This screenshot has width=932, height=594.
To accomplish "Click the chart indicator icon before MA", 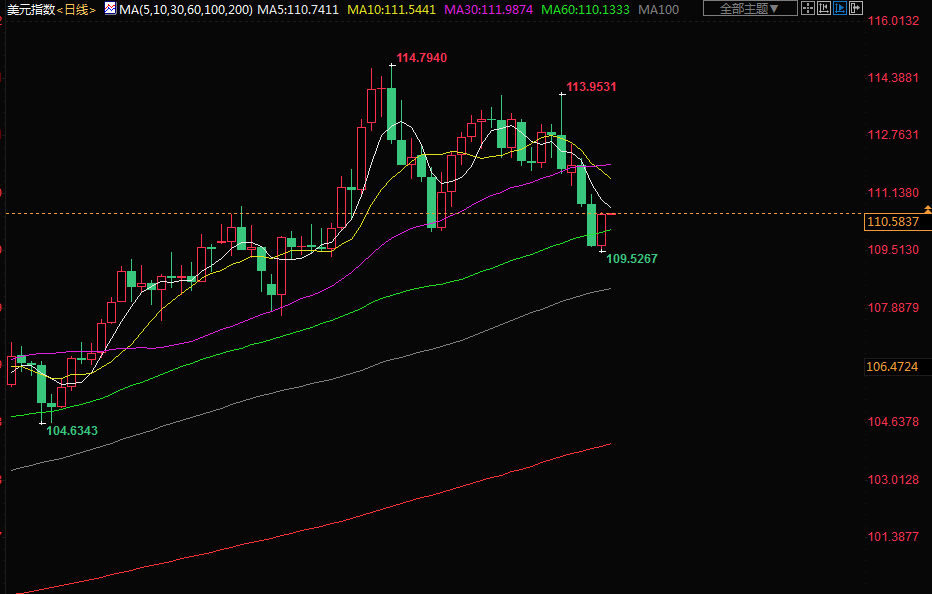I will click(110, 9).
